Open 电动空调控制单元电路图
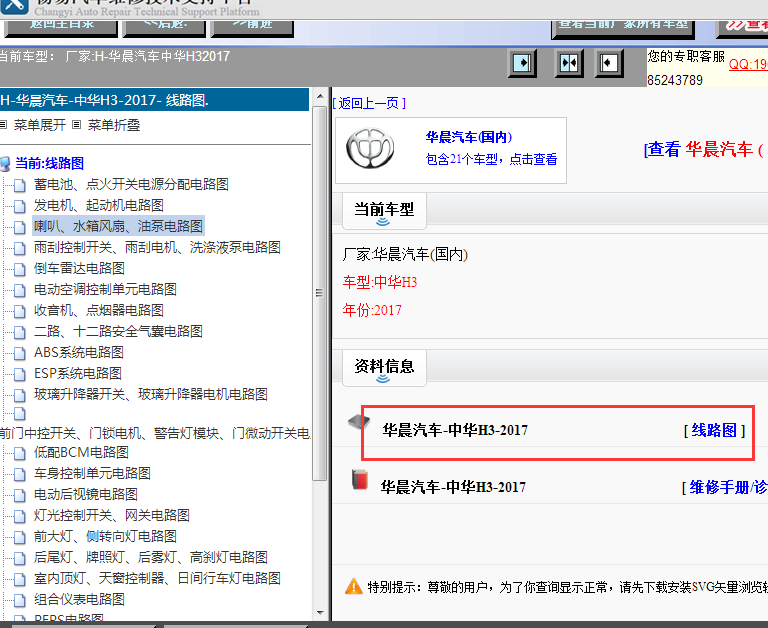768x628 pixels. [105, 289]
